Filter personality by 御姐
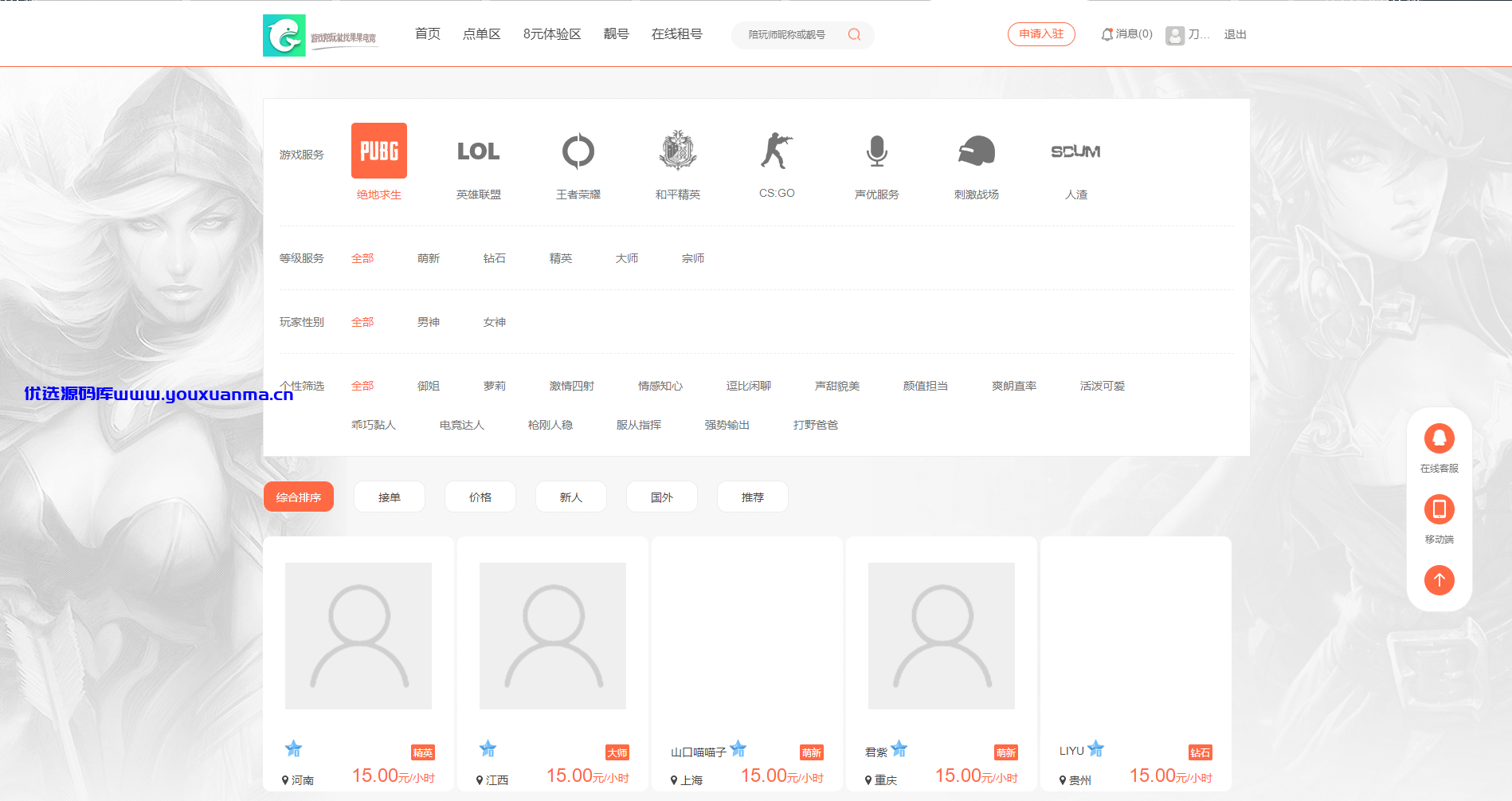Viewport: 1512px width, 801px height. click(429, 386)
